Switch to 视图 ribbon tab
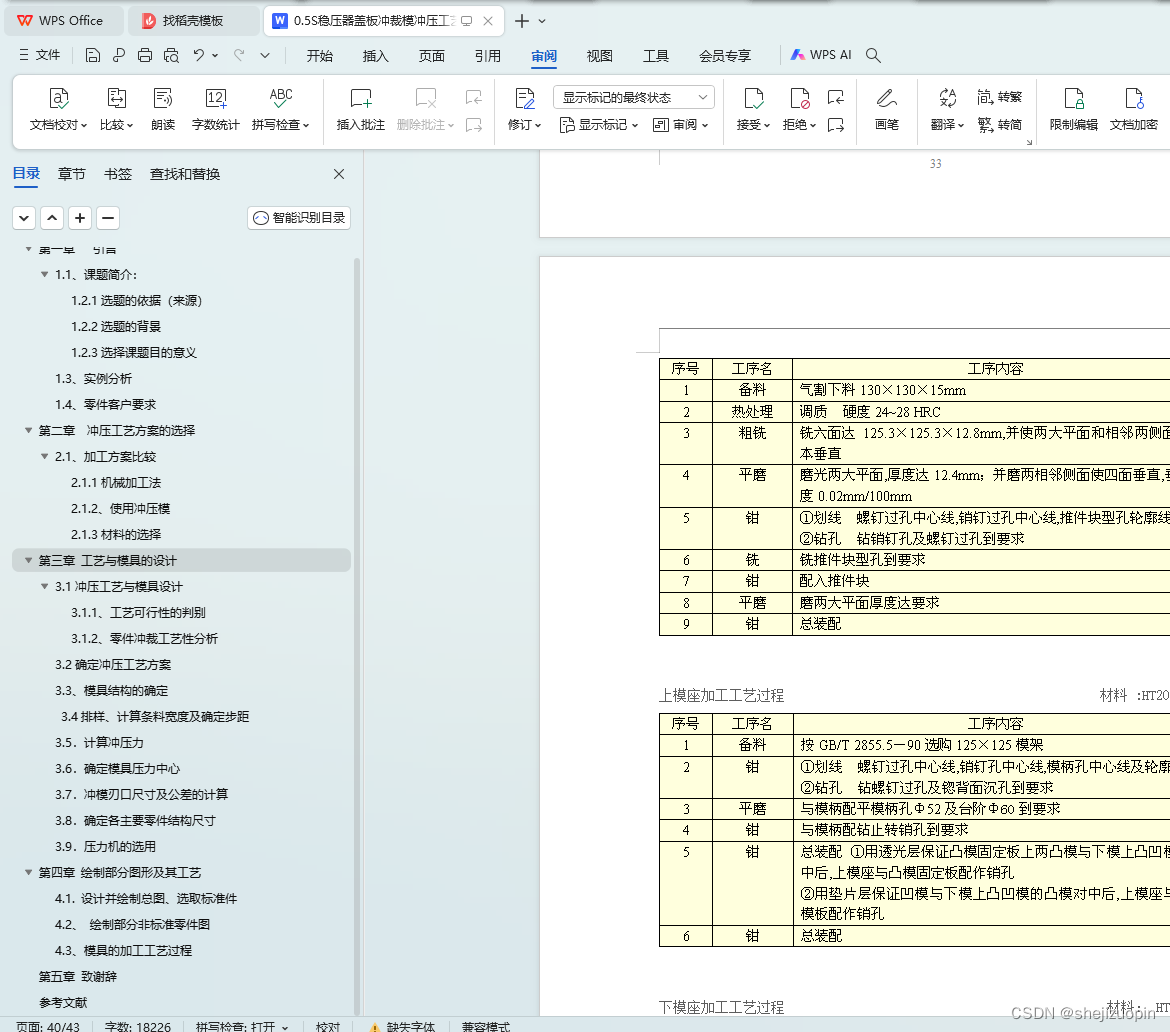This screenshot has width=1170, height=1032. click(x=599, y=56)
